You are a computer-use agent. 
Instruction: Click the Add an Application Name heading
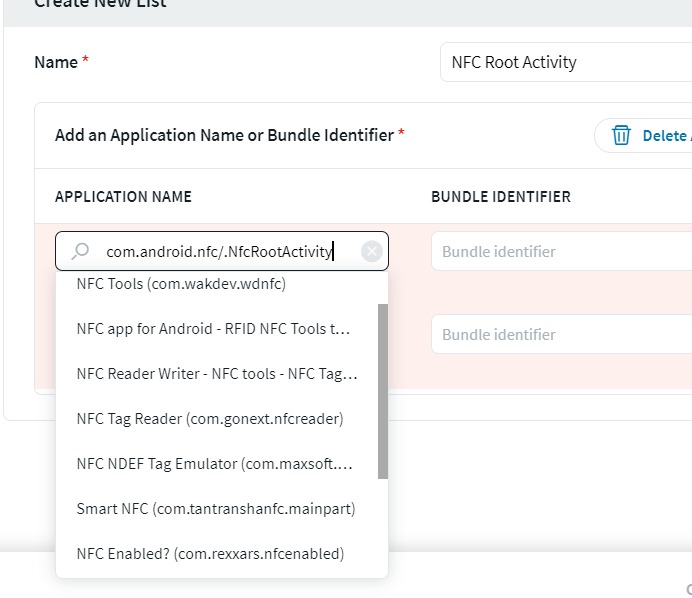click(x=224, y=135)
